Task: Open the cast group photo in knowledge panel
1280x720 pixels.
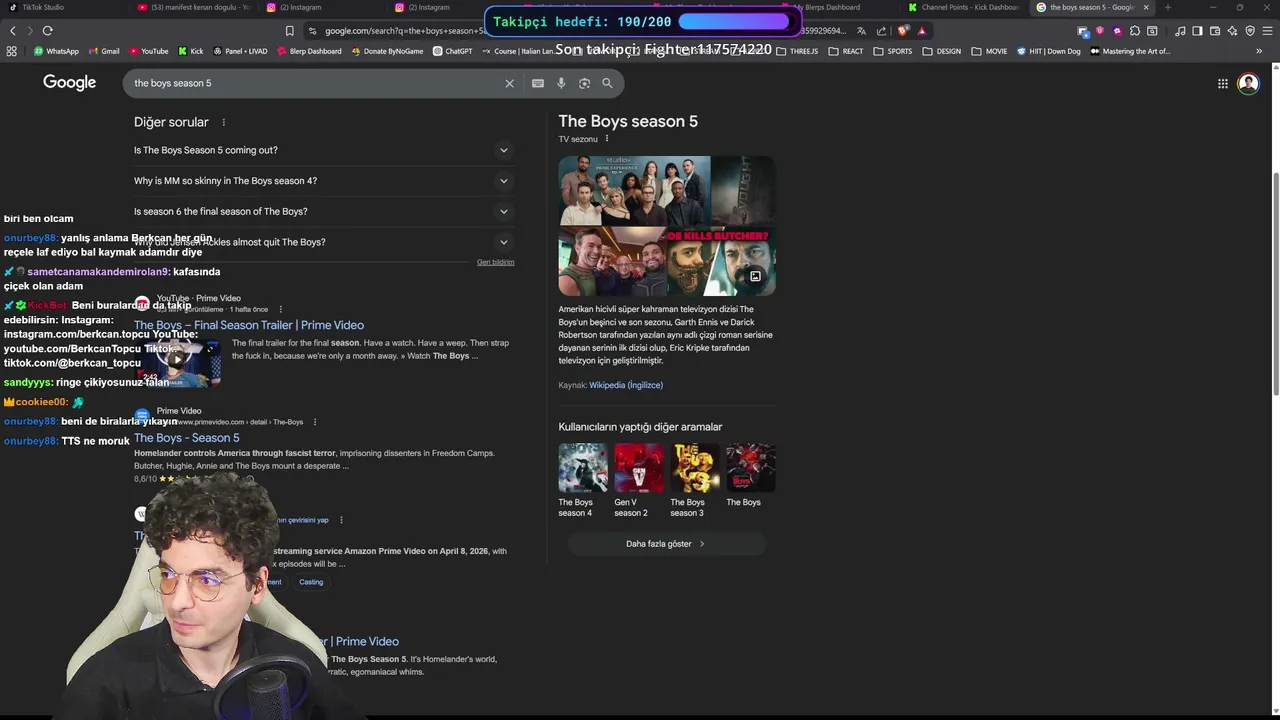Action: [634, 190]
